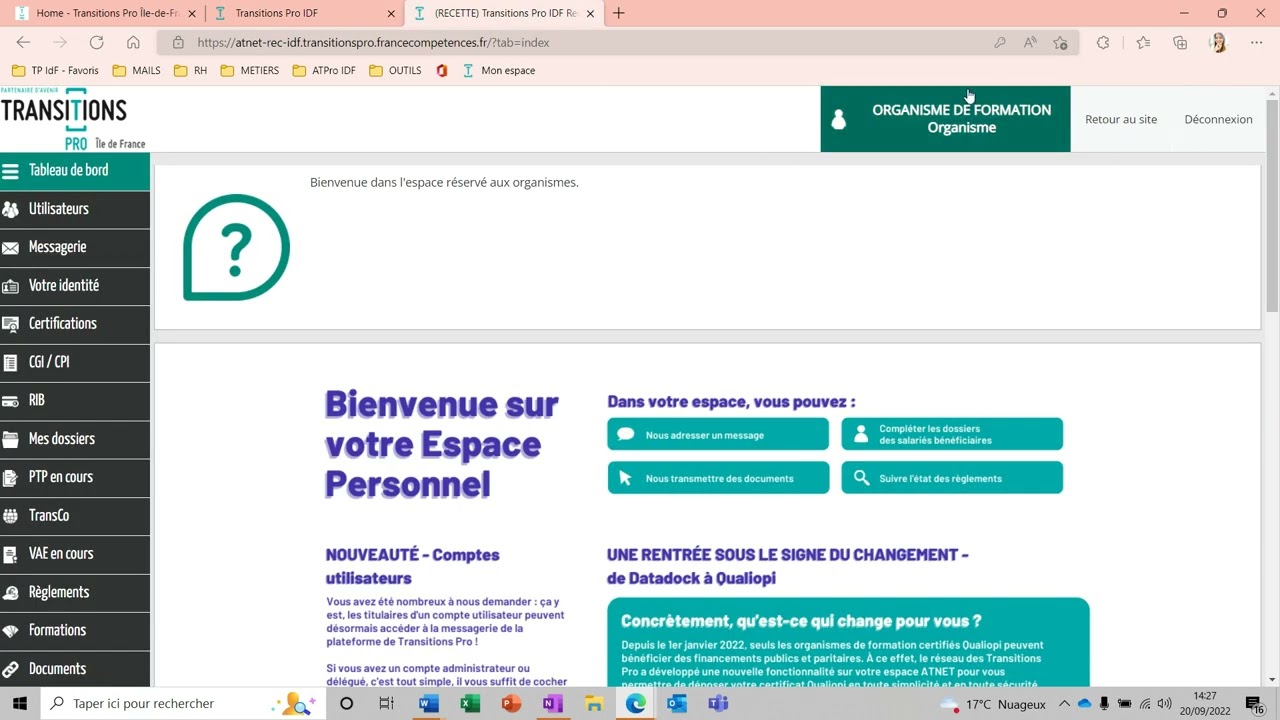Click the TransCo globe icon

(x=11, y=516)
